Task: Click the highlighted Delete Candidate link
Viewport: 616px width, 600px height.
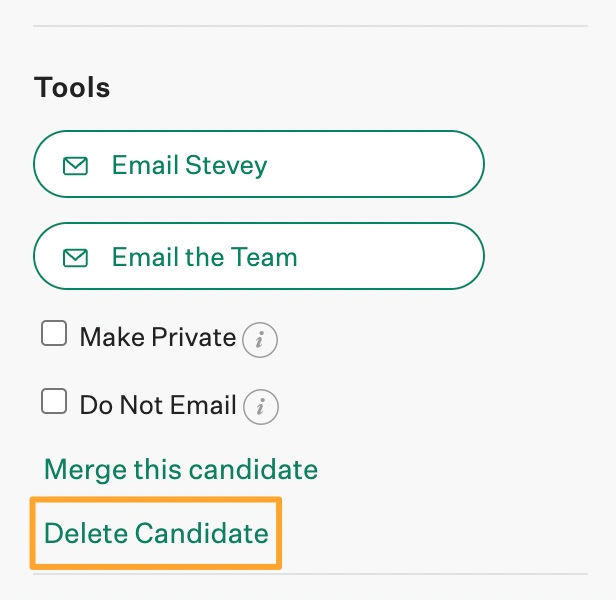Action: 156,533
